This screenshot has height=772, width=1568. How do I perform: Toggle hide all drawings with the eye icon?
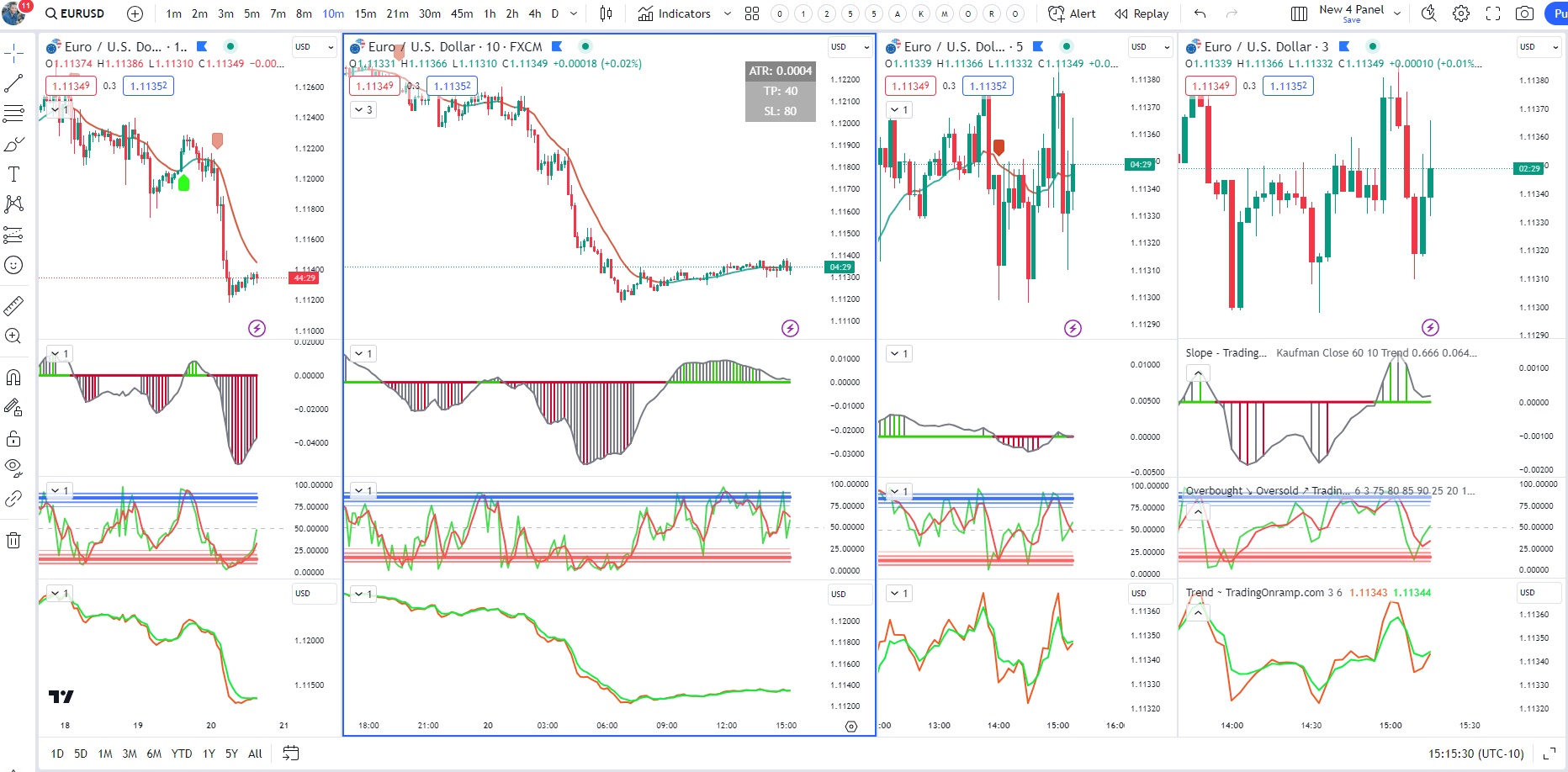(x=13, y=468)
